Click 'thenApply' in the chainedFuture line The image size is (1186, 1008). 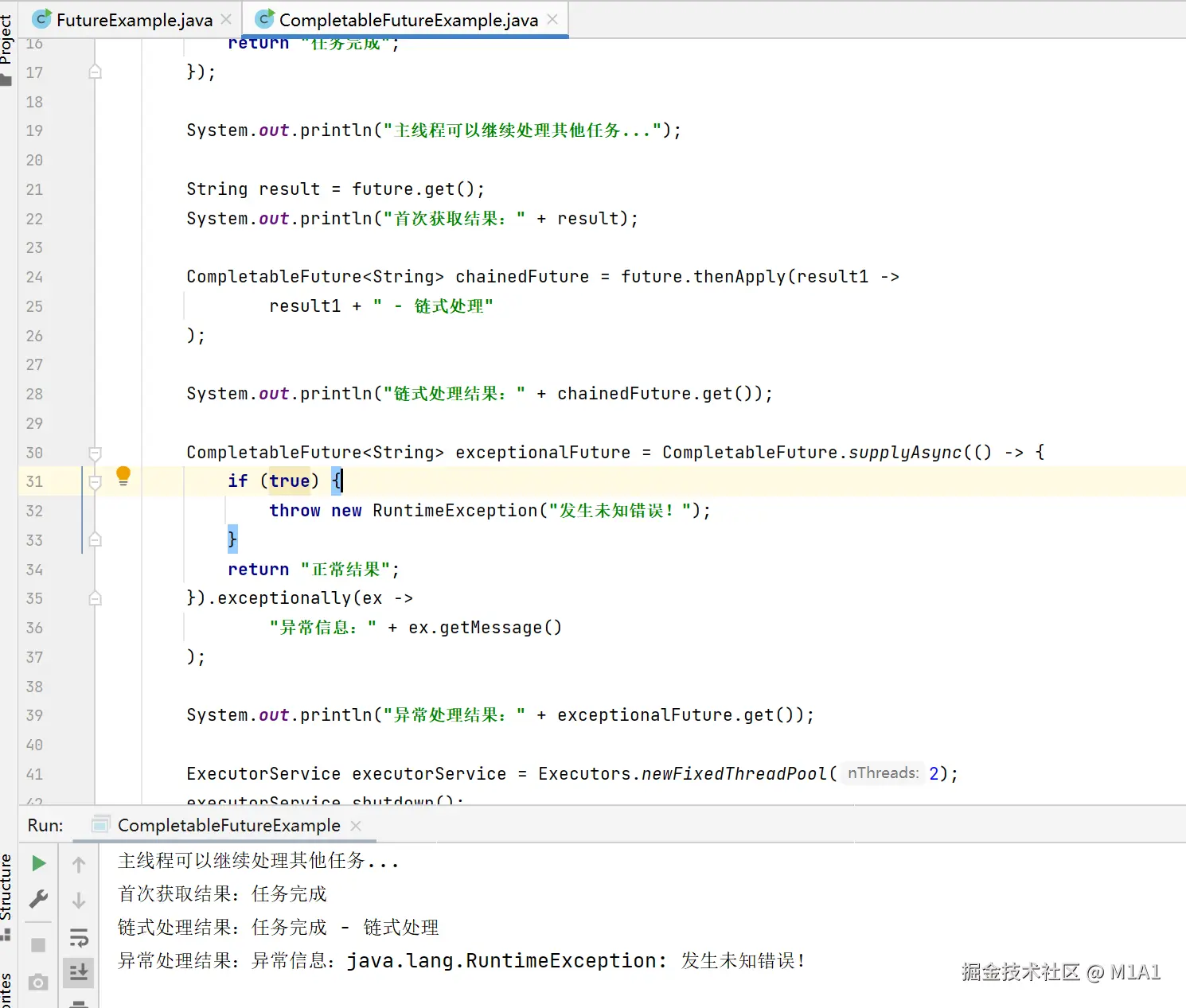pos(739,277)
